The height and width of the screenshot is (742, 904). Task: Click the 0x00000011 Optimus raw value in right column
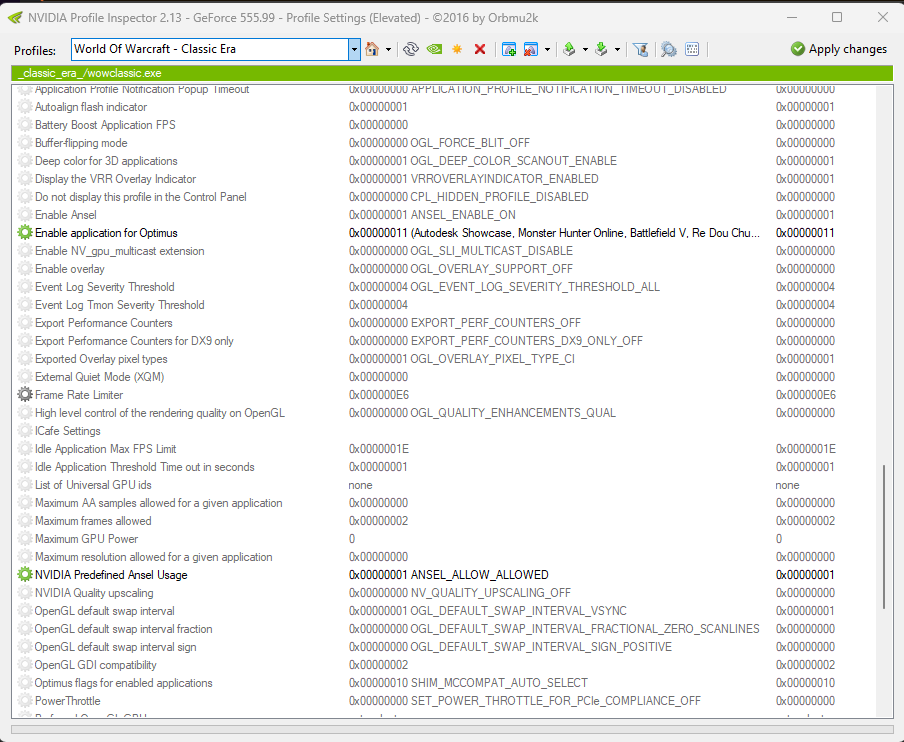point(805,233)
